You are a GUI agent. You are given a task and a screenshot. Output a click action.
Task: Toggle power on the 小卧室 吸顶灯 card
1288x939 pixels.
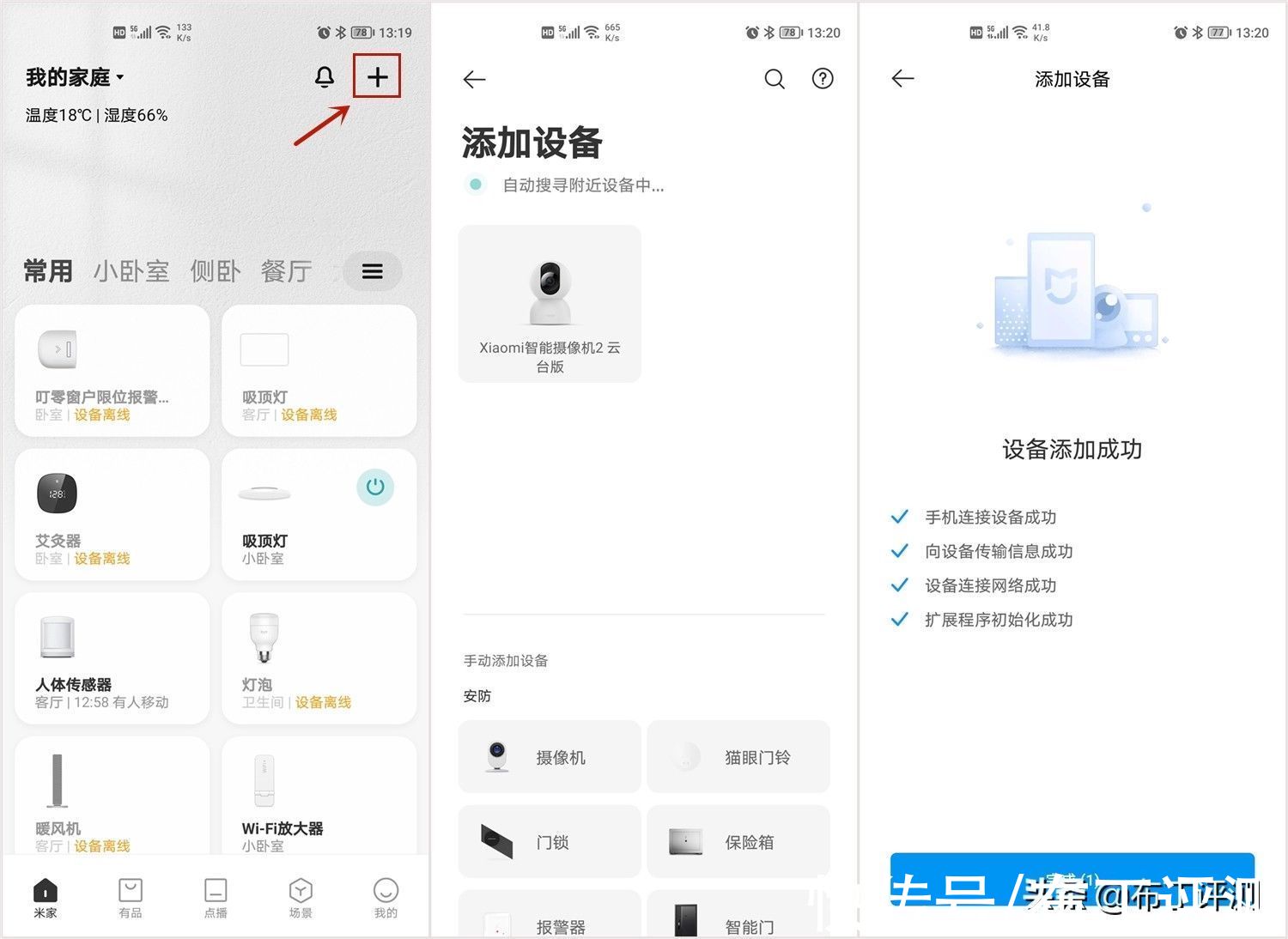[x=375, y=487]
